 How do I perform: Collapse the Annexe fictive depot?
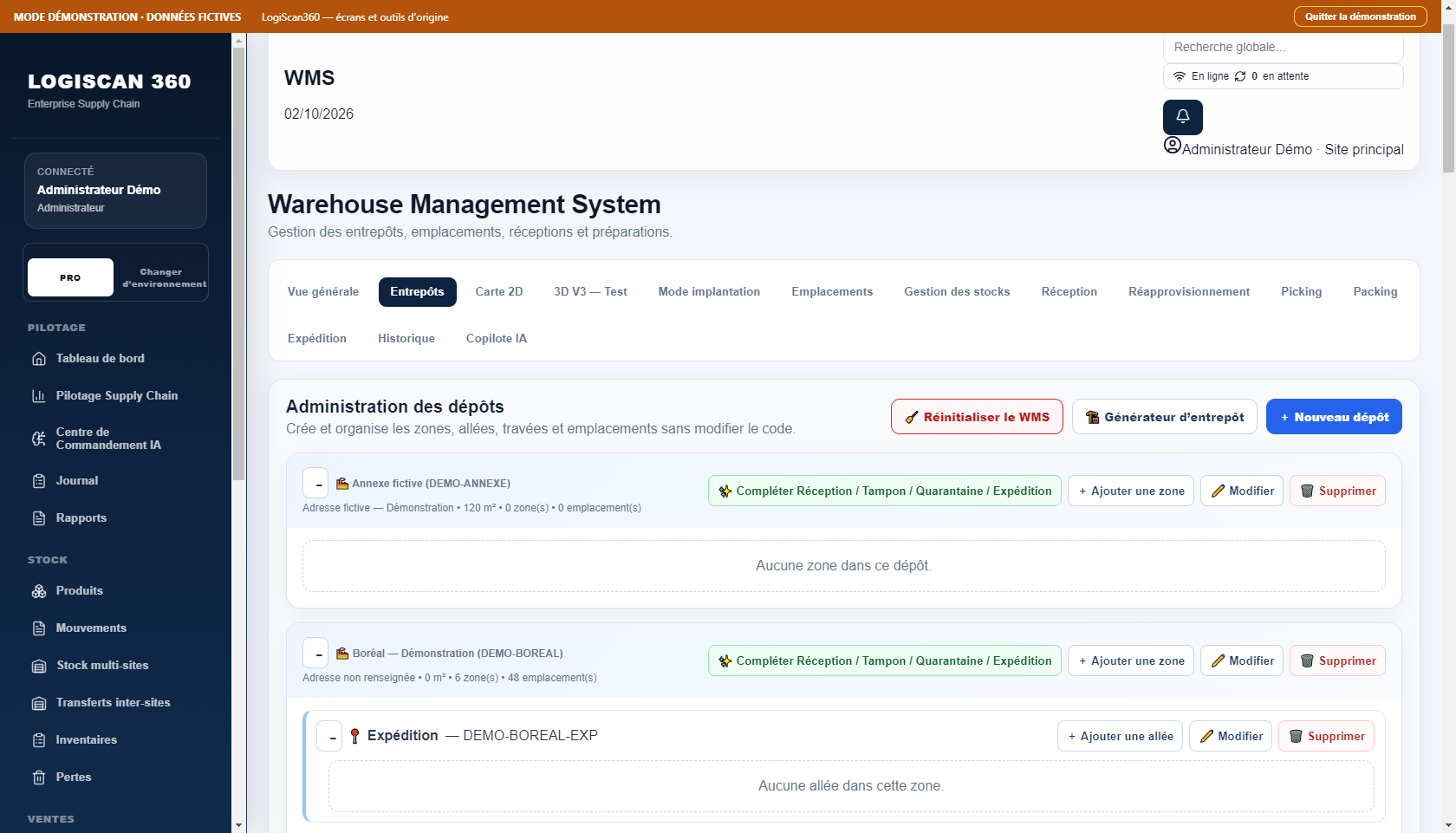(x=315, y=483)
